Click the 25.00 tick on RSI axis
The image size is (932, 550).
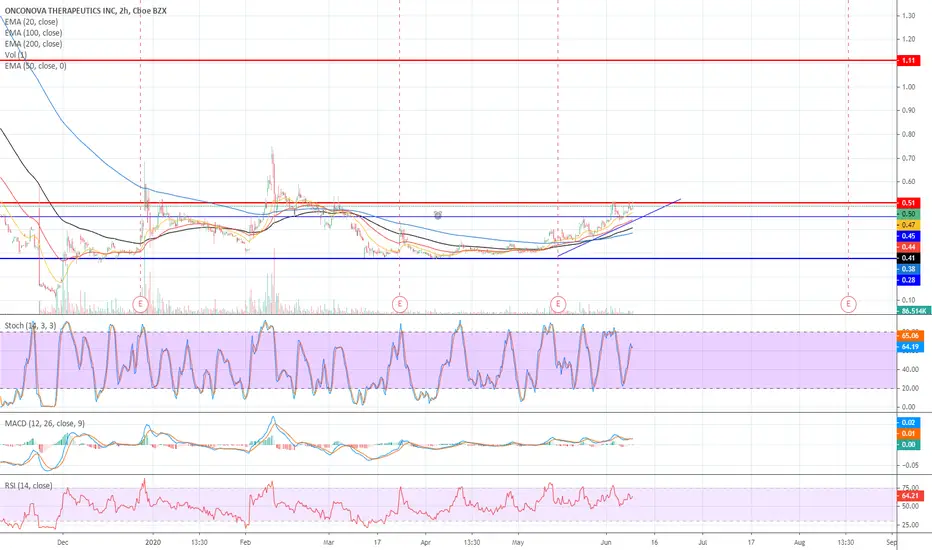(x=909, y=525)
